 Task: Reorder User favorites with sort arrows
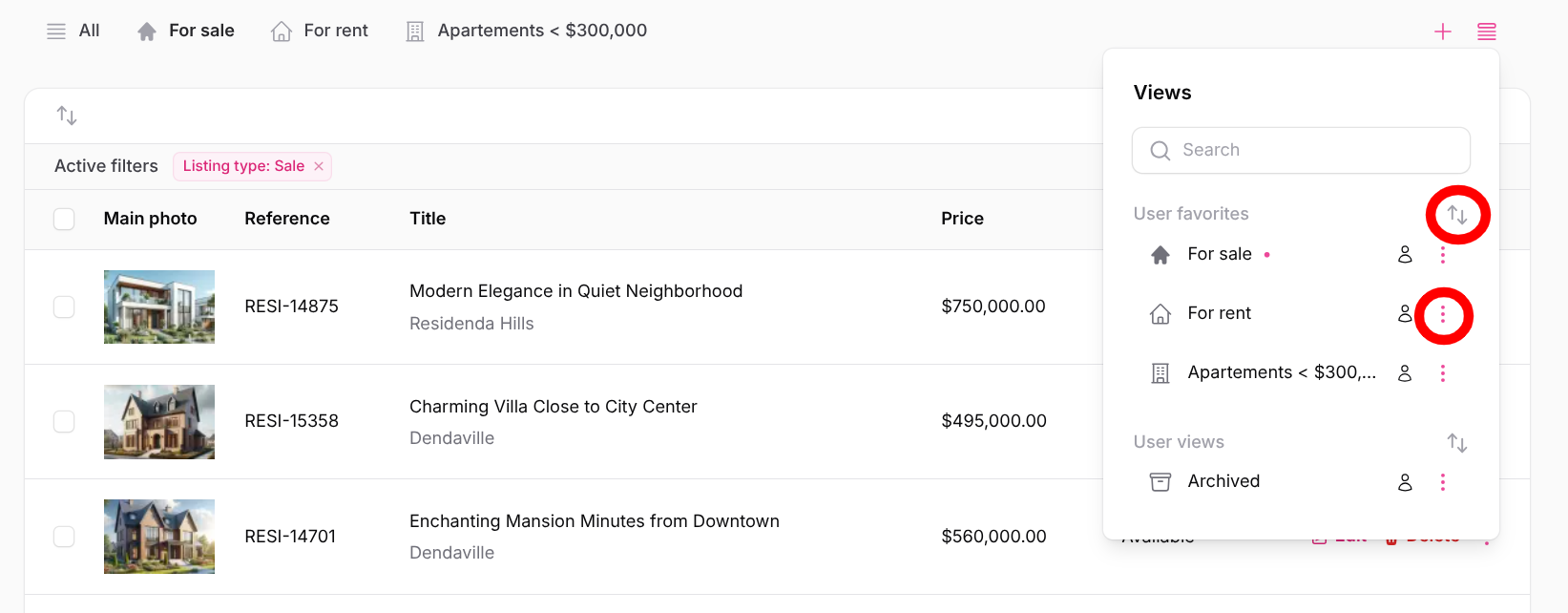coord(1456,215)
